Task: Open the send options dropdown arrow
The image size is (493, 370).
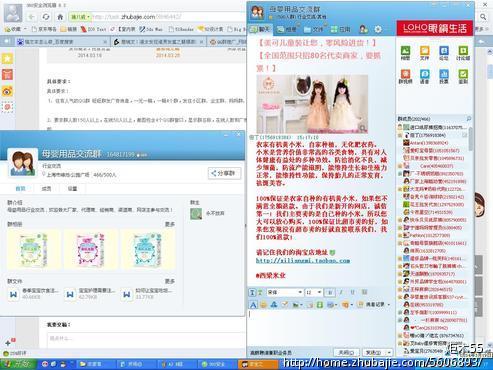Action: (x=389, y=352)
